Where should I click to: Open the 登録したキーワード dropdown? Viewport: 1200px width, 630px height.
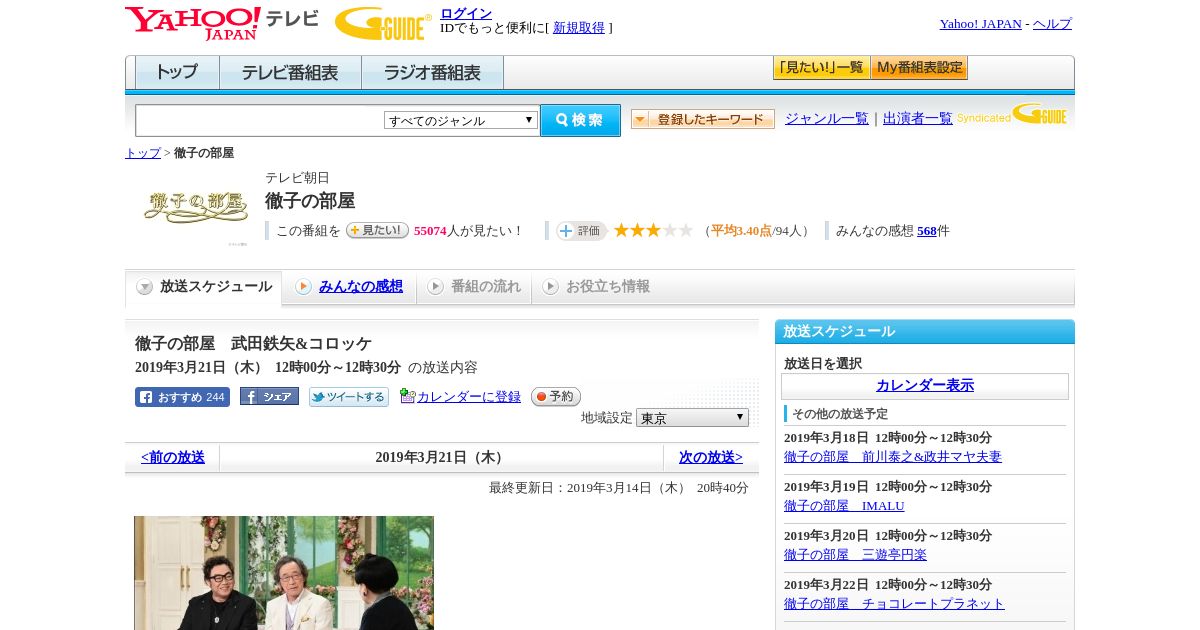coord(702,119)
